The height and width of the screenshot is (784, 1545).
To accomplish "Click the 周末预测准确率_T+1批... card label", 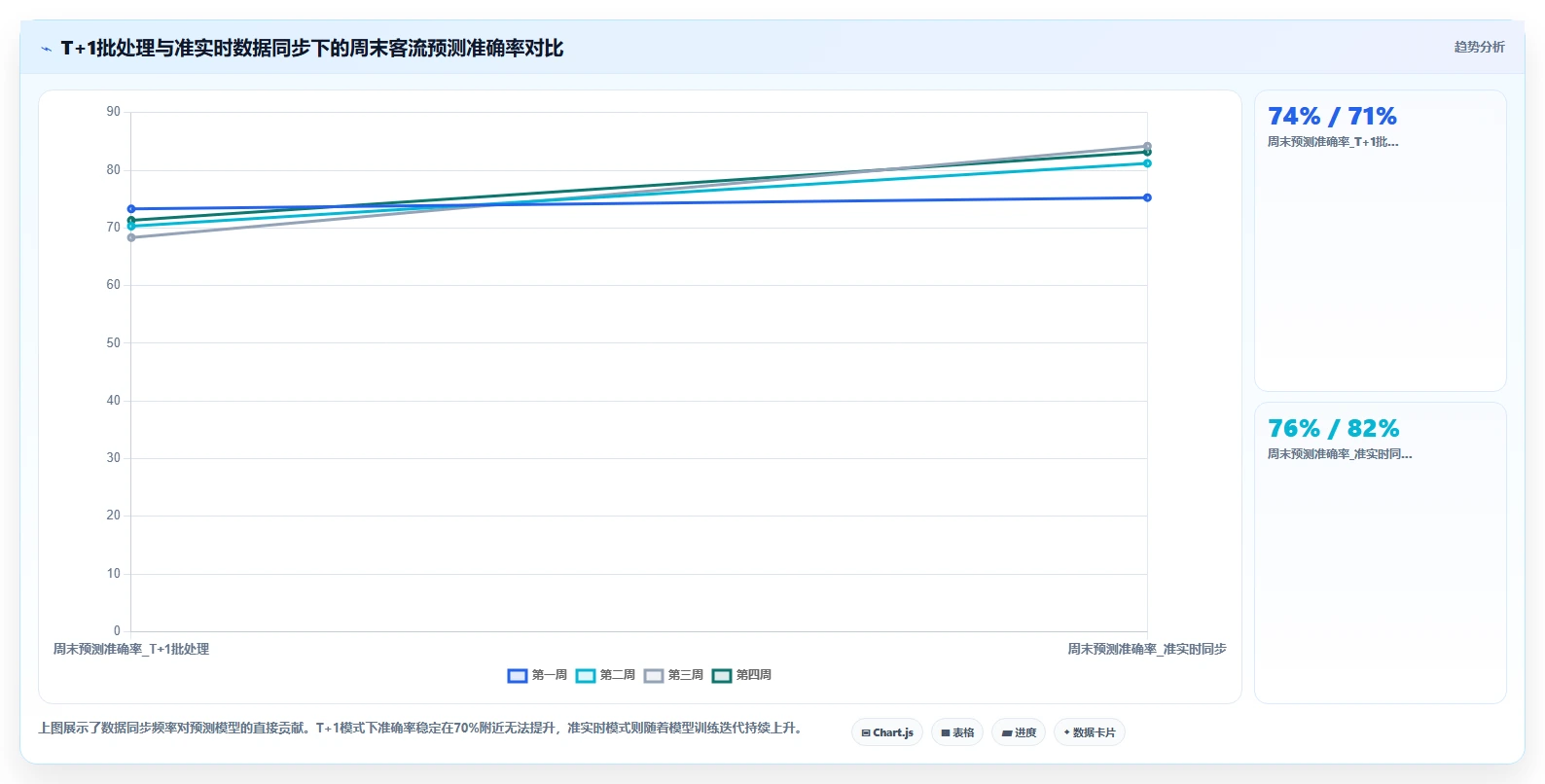I will 1333,142.
